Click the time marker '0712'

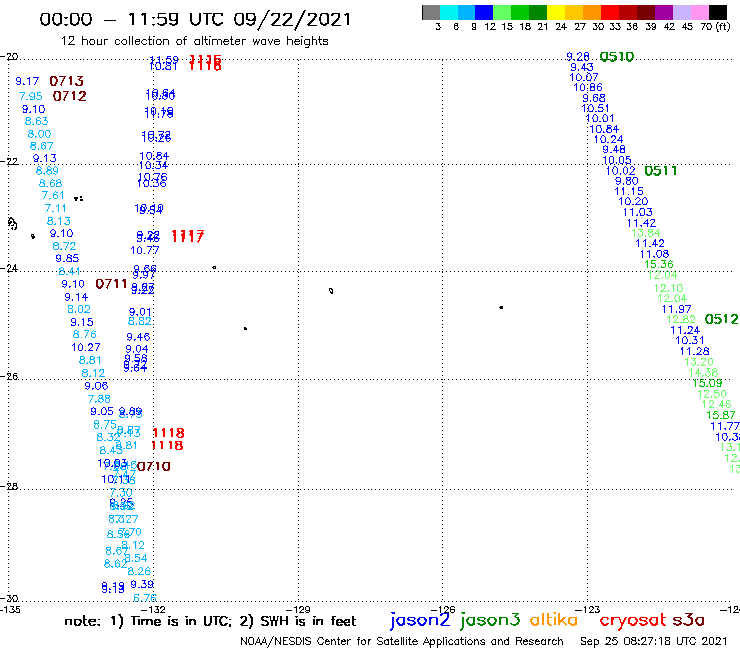[x=70, y=96]
